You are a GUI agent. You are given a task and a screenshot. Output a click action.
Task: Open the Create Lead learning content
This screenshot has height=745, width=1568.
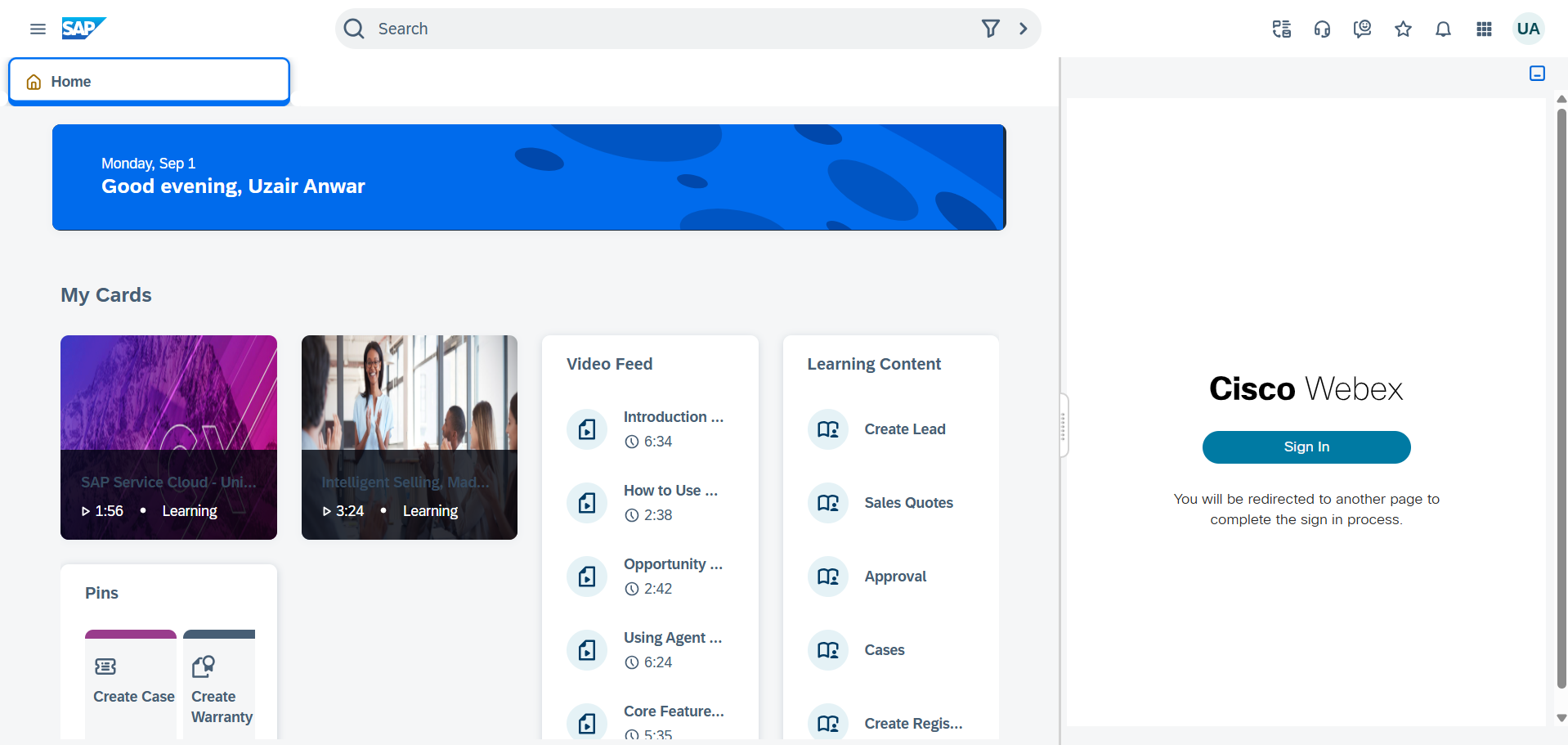tap(904, 429)
